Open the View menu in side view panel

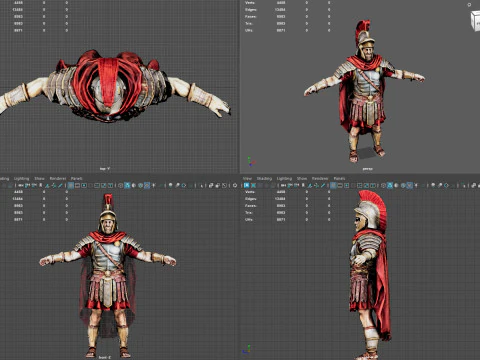[247, 179]
